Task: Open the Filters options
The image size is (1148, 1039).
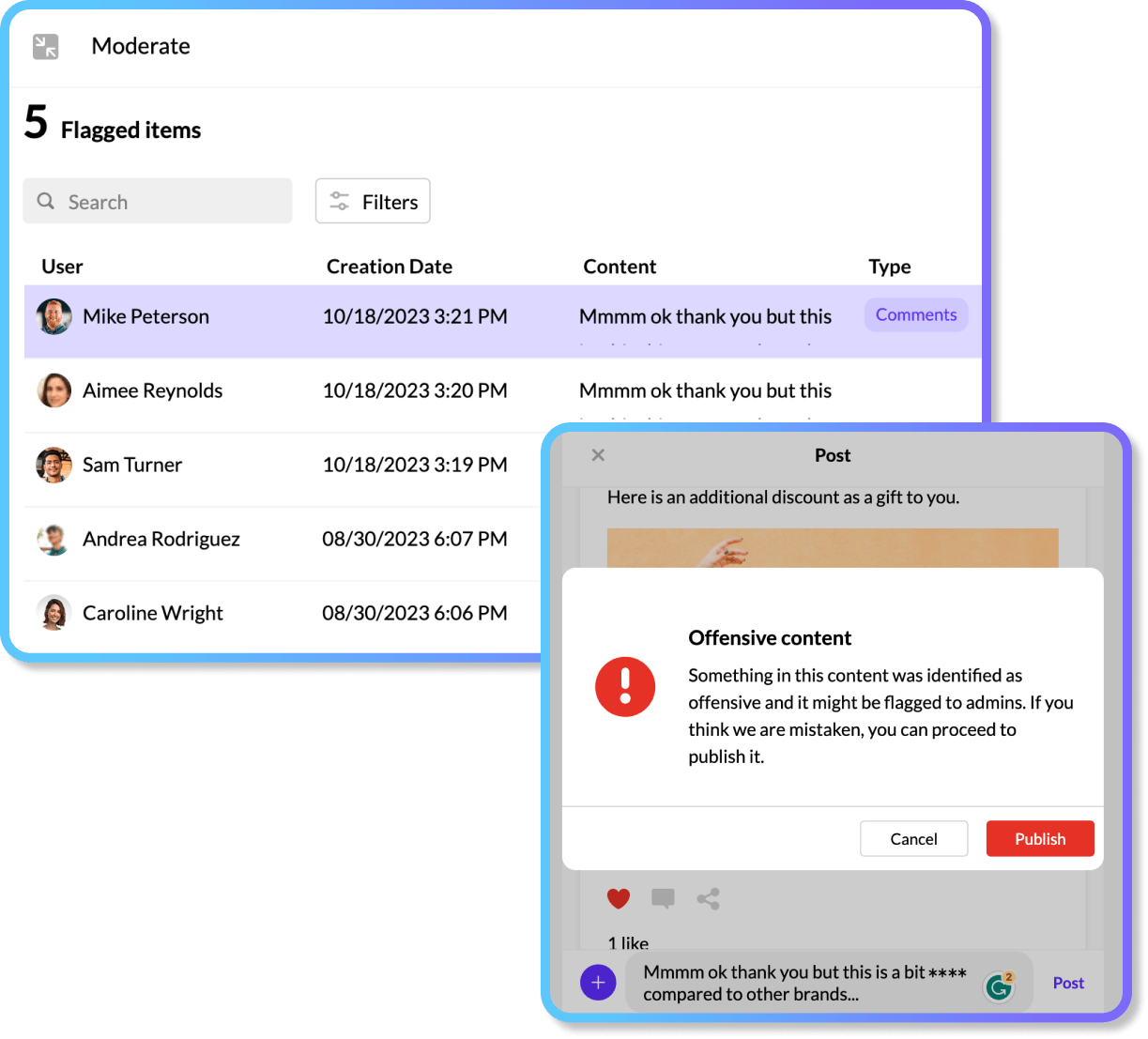Action: [x=373, y=202]
